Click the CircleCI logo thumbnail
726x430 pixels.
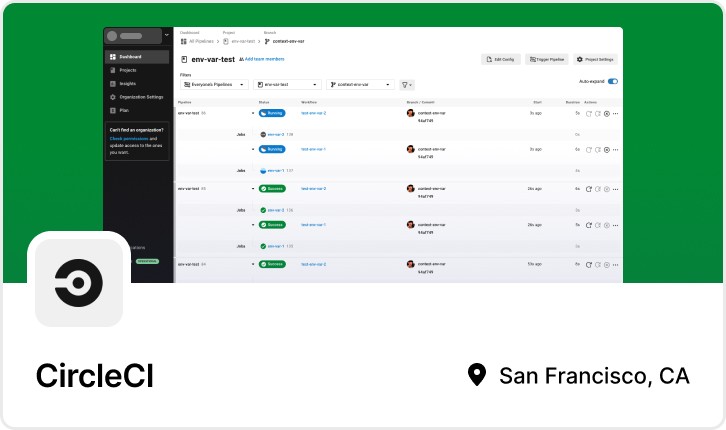coord(79,282)
